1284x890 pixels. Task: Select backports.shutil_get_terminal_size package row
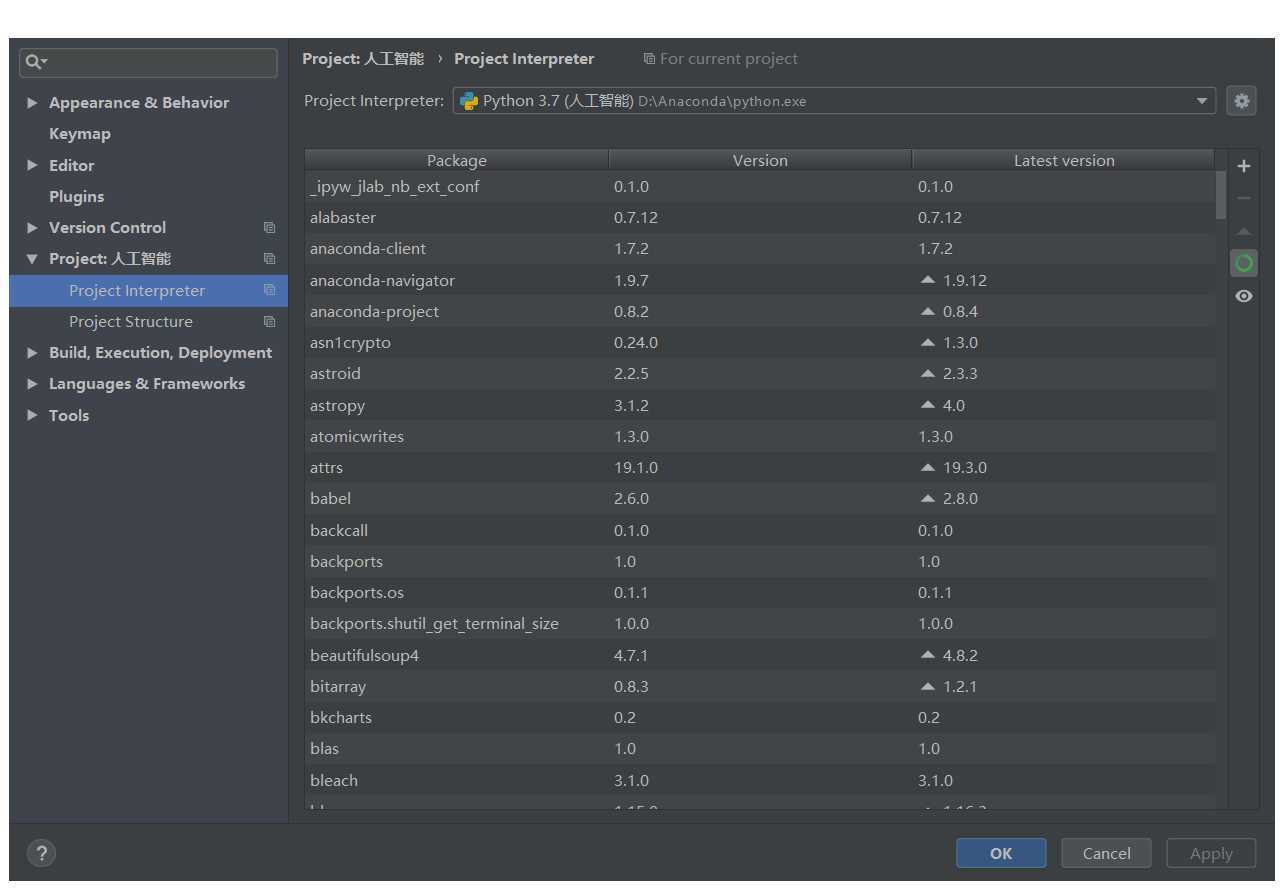(x=760, y=623)
